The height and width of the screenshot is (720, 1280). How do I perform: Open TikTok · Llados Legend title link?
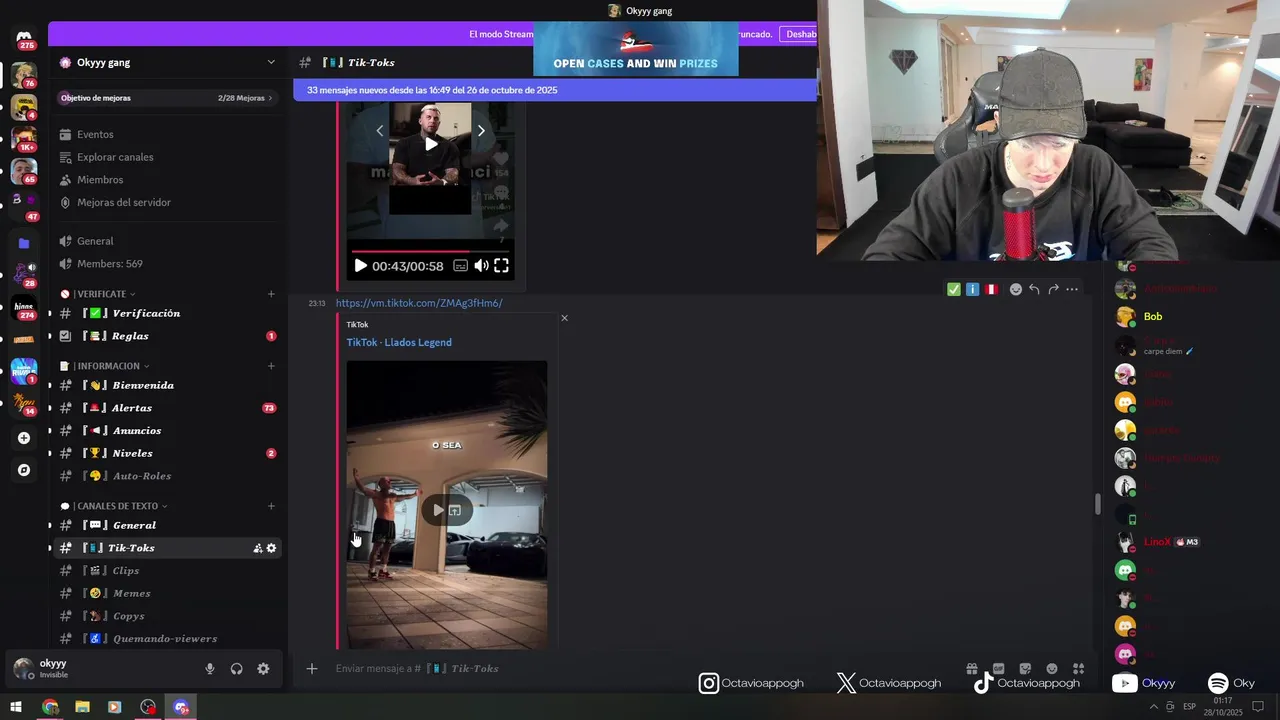[399, 342]
